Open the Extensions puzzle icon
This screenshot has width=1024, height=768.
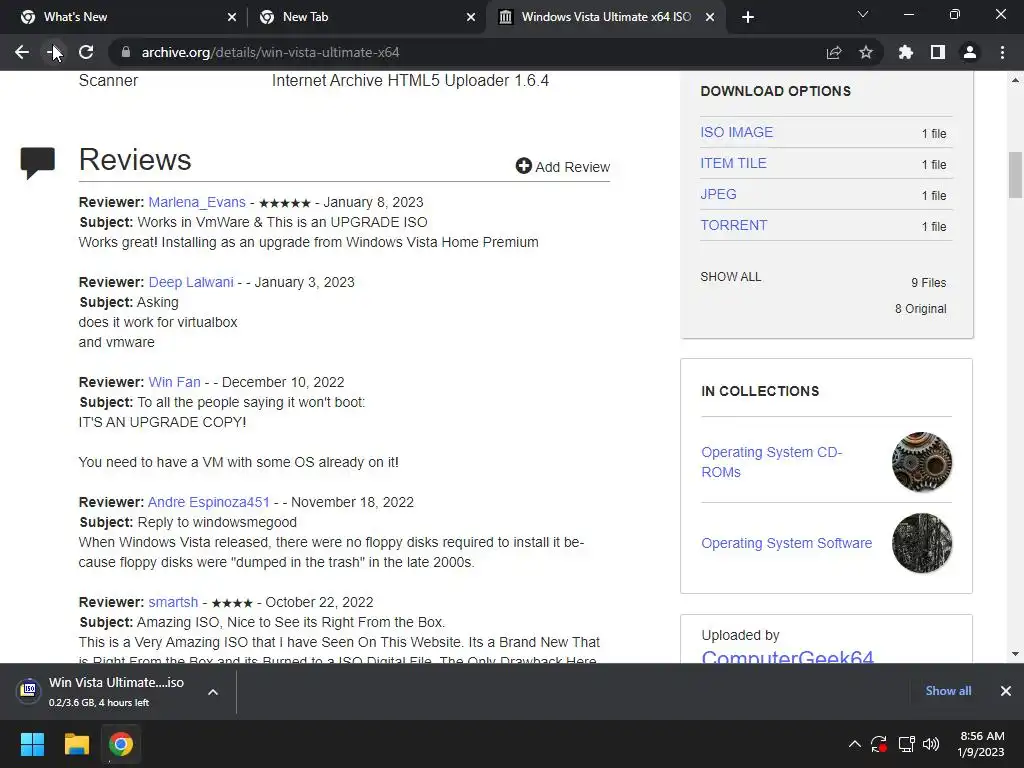coord(906,52)
